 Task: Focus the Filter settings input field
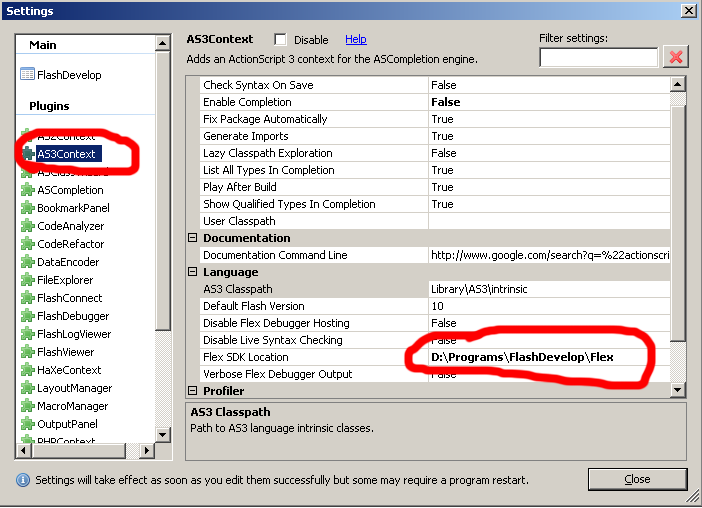[599, 57]
